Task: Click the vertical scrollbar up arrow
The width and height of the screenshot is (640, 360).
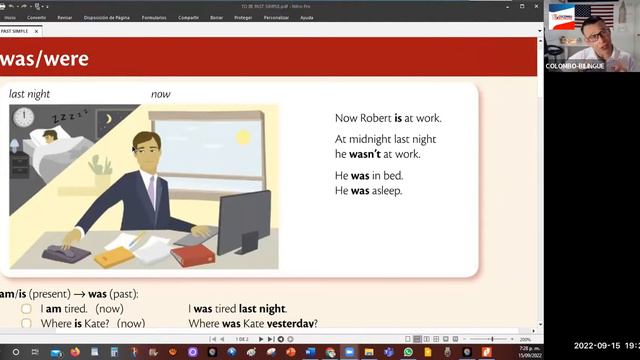Action: tap(540, 41)
